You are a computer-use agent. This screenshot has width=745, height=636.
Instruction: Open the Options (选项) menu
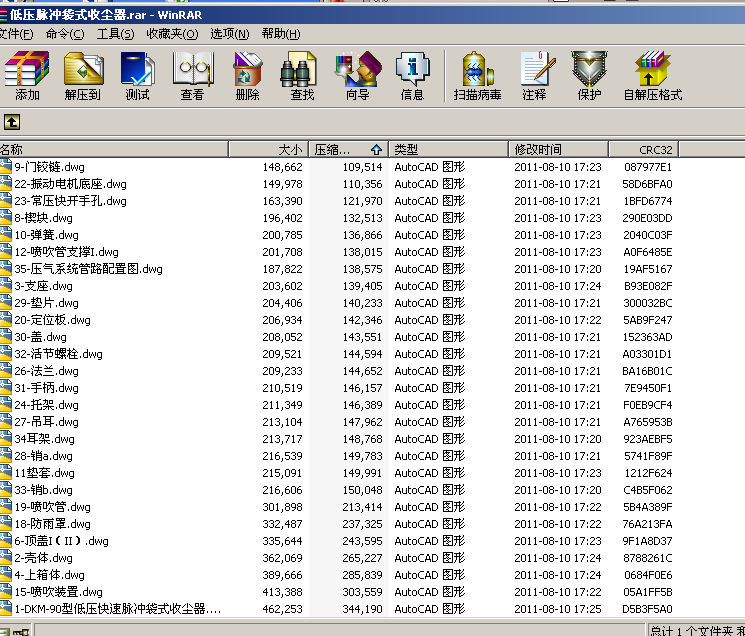(229, 34)
